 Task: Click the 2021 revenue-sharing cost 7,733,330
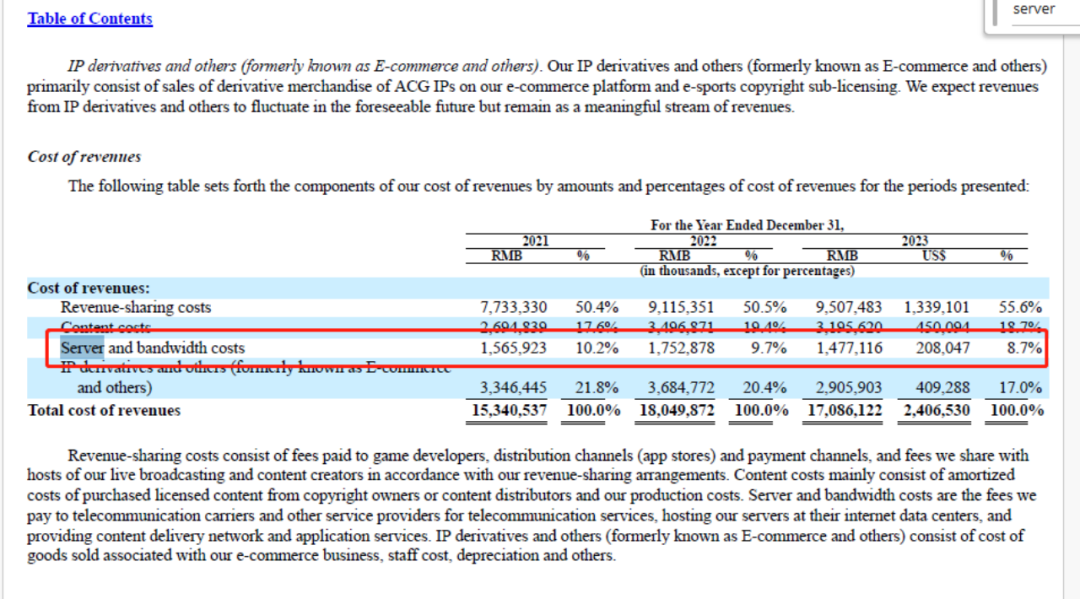coord(513,308)
